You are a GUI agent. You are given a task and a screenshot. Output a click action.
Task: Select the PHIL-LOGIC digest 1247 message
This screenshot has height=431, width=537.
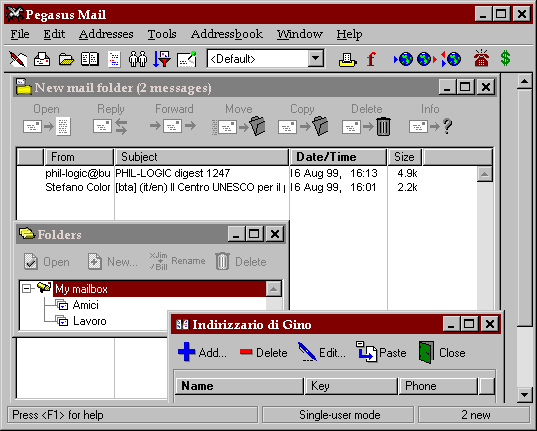247,173
